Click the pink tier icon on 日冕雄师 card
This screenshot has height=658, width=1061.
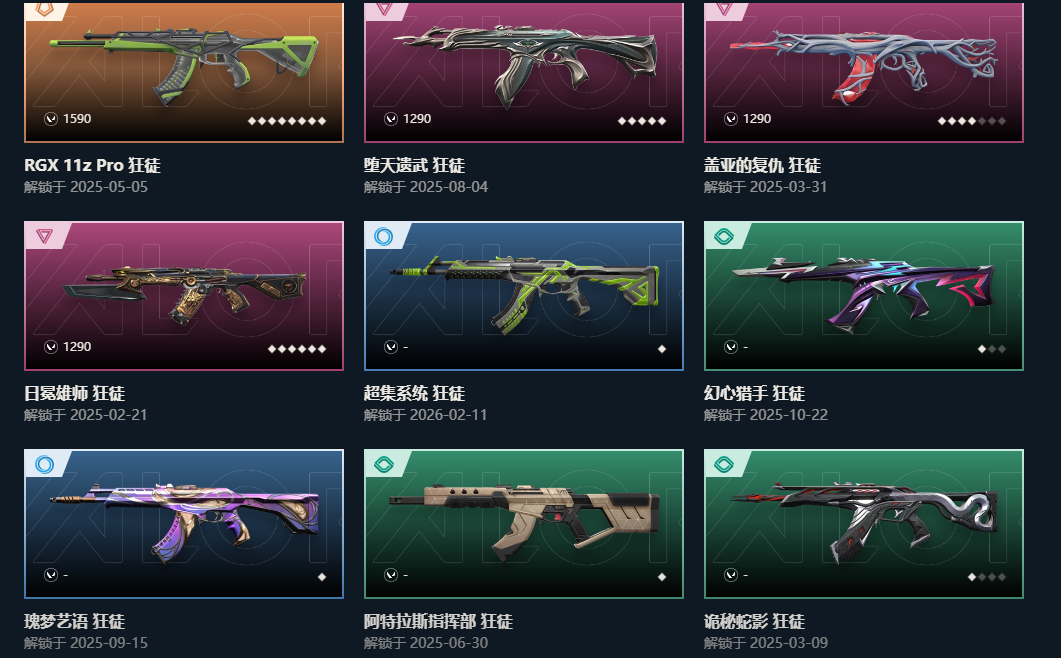tap(45, 236)
